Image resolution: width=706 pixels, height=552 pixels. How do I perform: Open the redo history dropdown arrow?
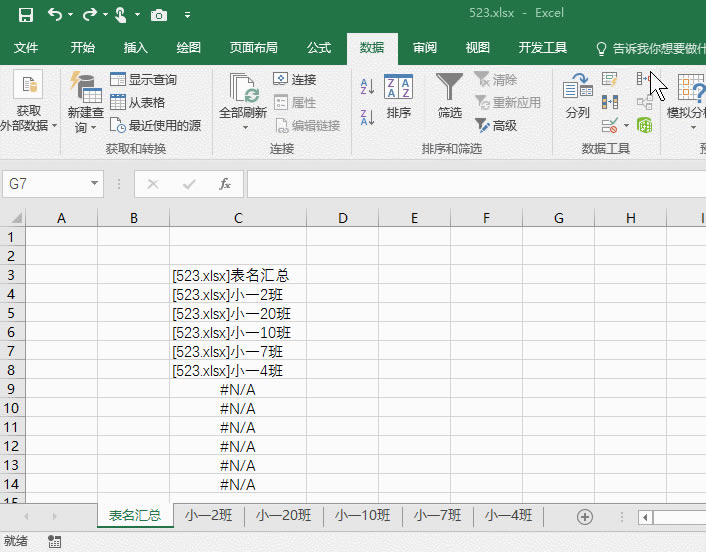click(105, 15)
